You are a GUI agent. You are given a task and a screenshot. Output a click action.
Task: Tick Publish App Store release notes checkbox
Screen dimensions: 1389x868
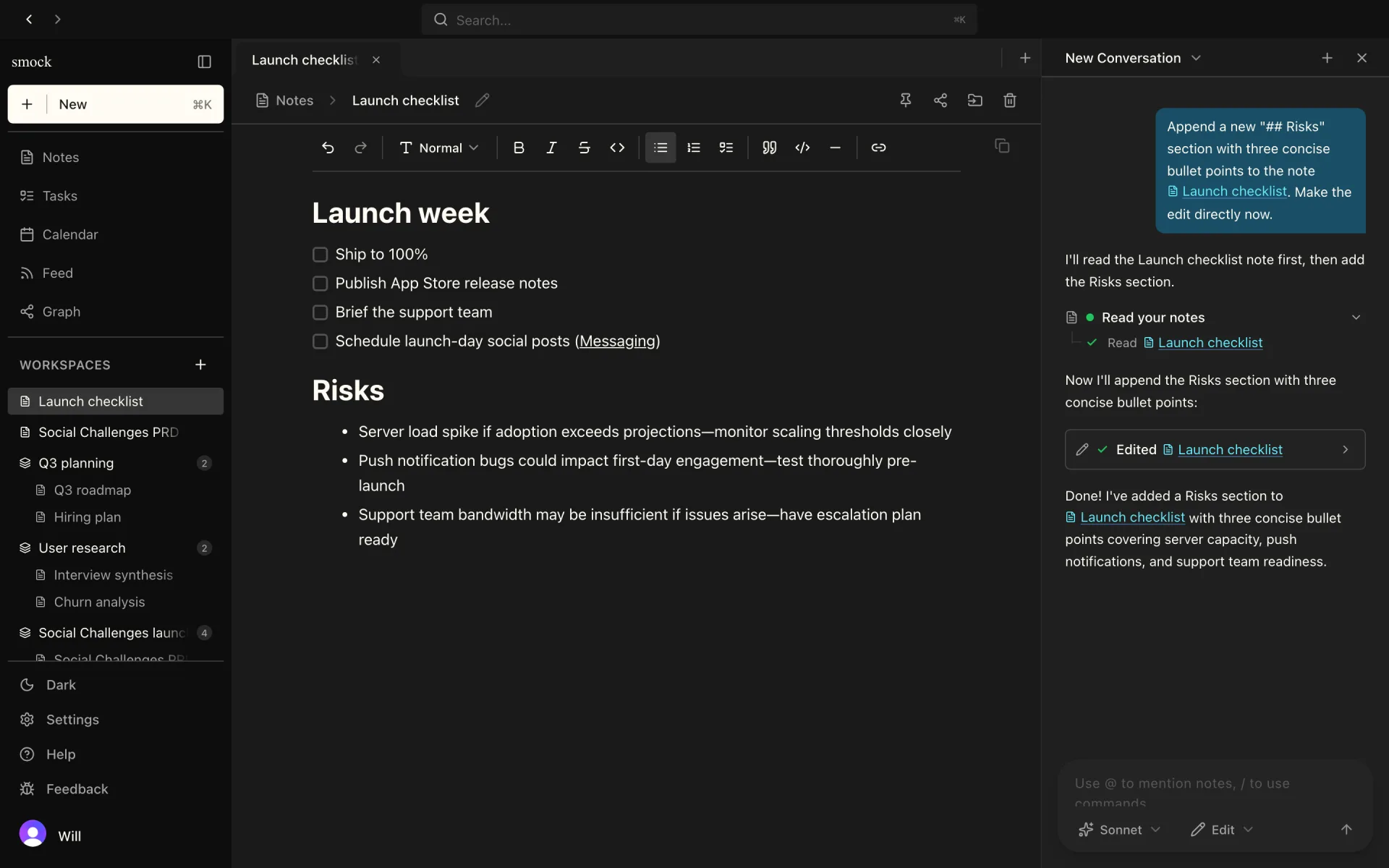(x=320, y=284)
